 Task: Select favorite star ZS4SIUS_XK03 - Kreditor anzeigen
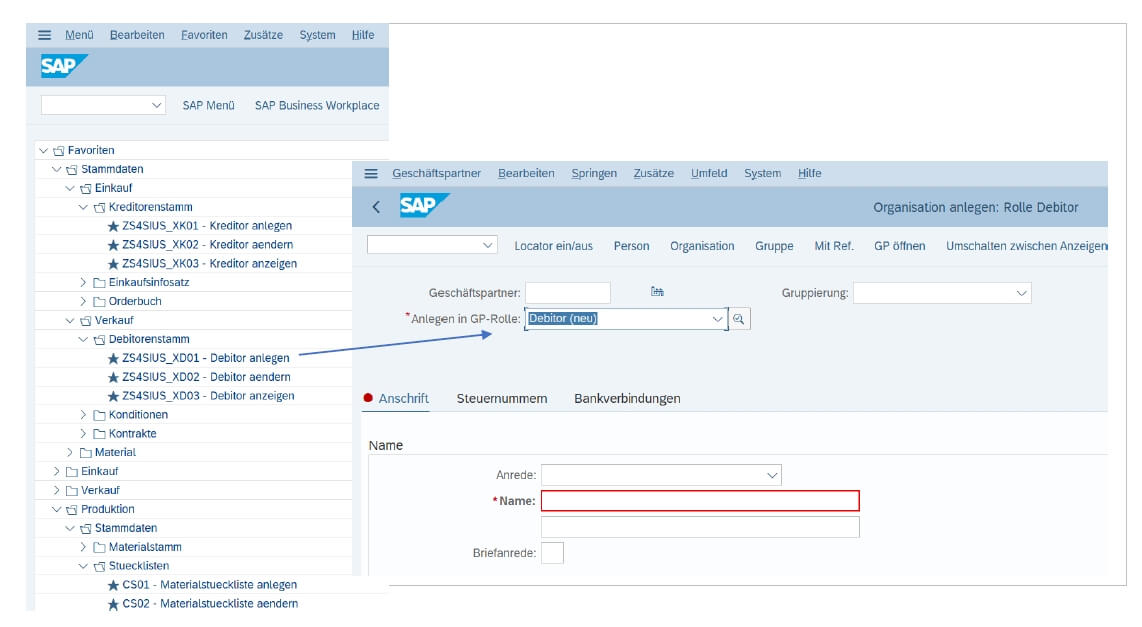[113, 264]
